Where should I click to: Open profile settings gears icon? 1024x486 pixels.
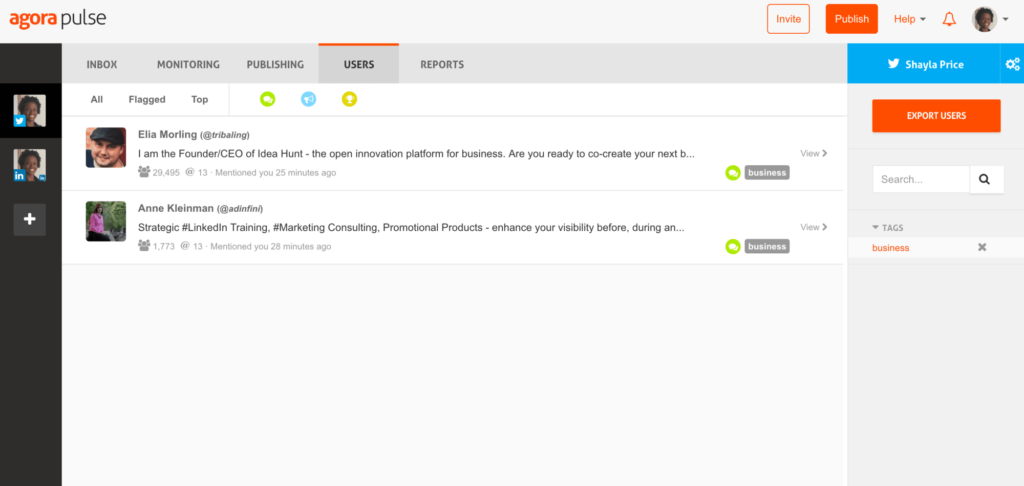pyautogui.click(x=1013, y=64)
